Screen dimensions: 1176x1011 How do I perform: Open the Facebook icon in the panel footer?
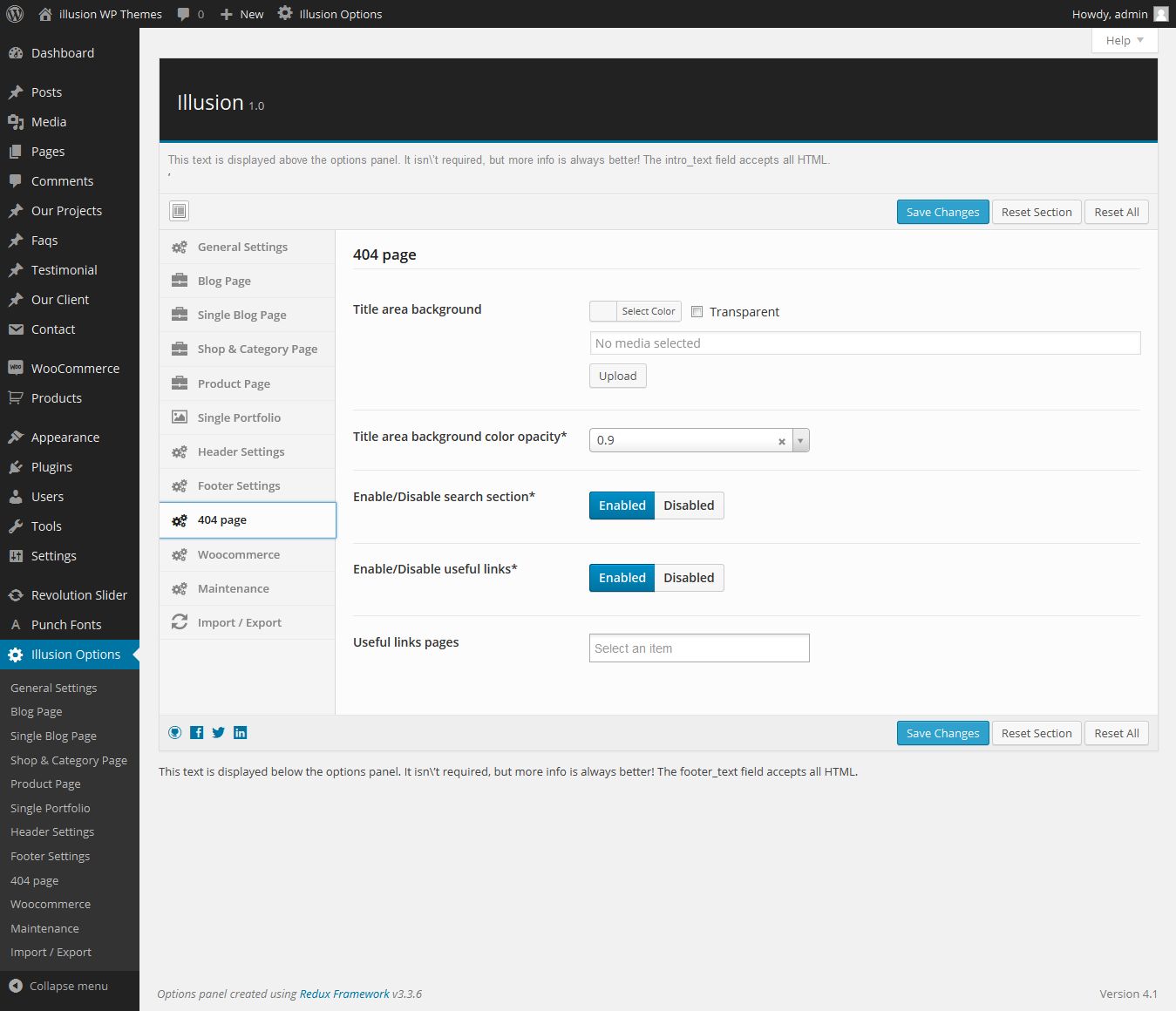(x=197, y=733)
